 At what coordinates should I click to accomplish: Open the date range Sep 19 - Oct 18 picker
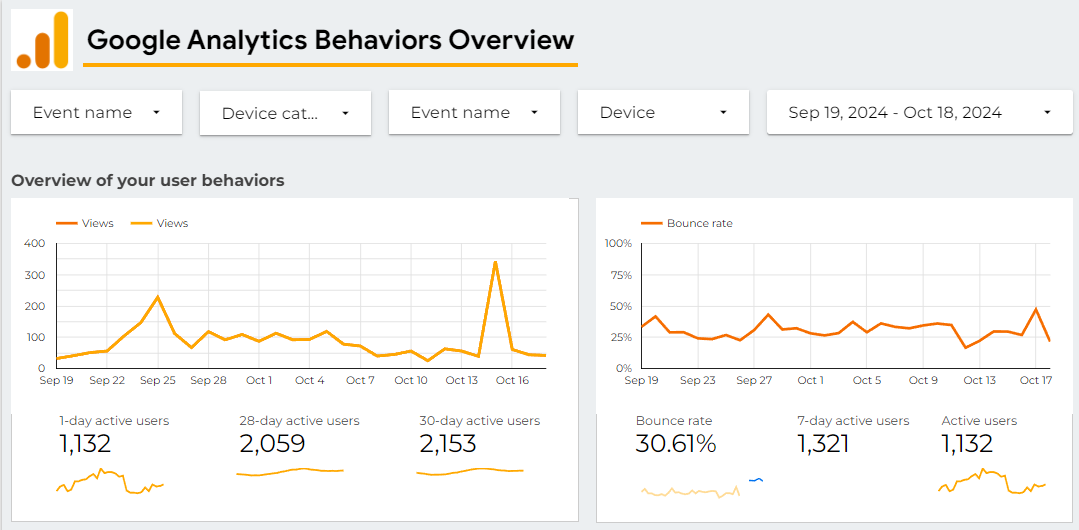[920, 112]
